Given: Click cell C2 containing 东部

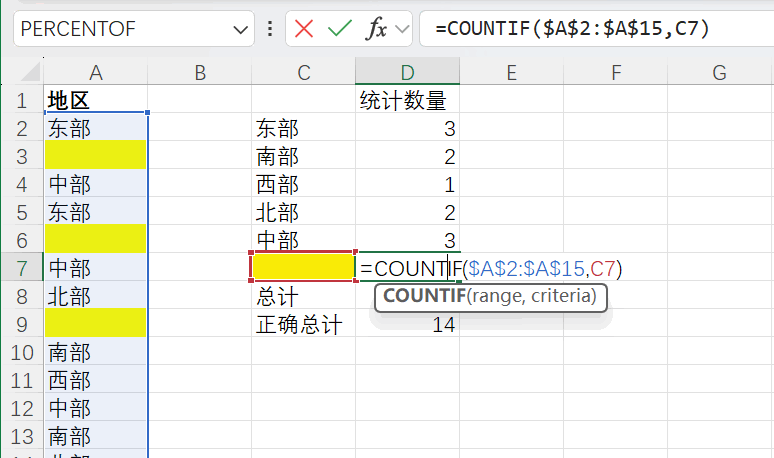Looking at the screenshot, I should [304, 128].
